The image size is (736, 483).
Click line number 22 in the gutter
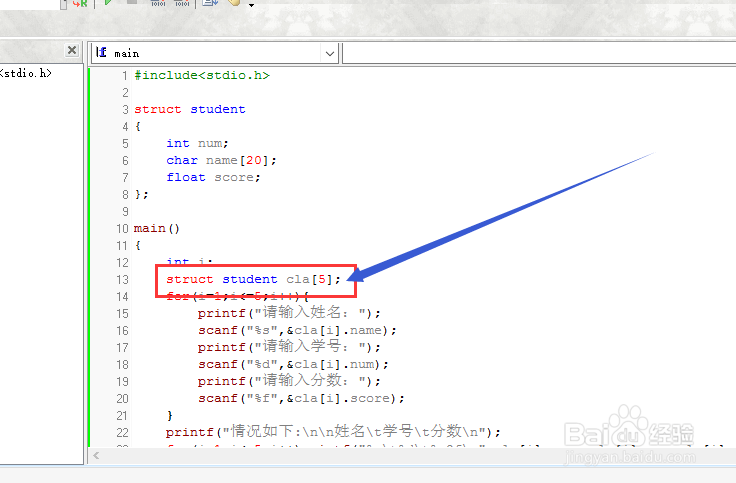[123, 433]
